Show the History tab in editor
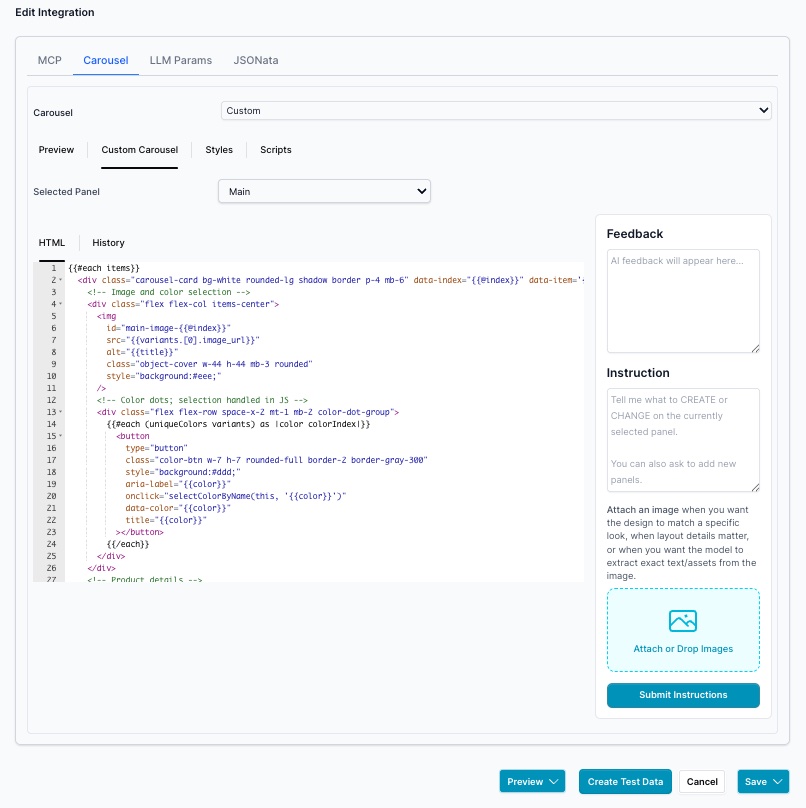 (108, 243)
